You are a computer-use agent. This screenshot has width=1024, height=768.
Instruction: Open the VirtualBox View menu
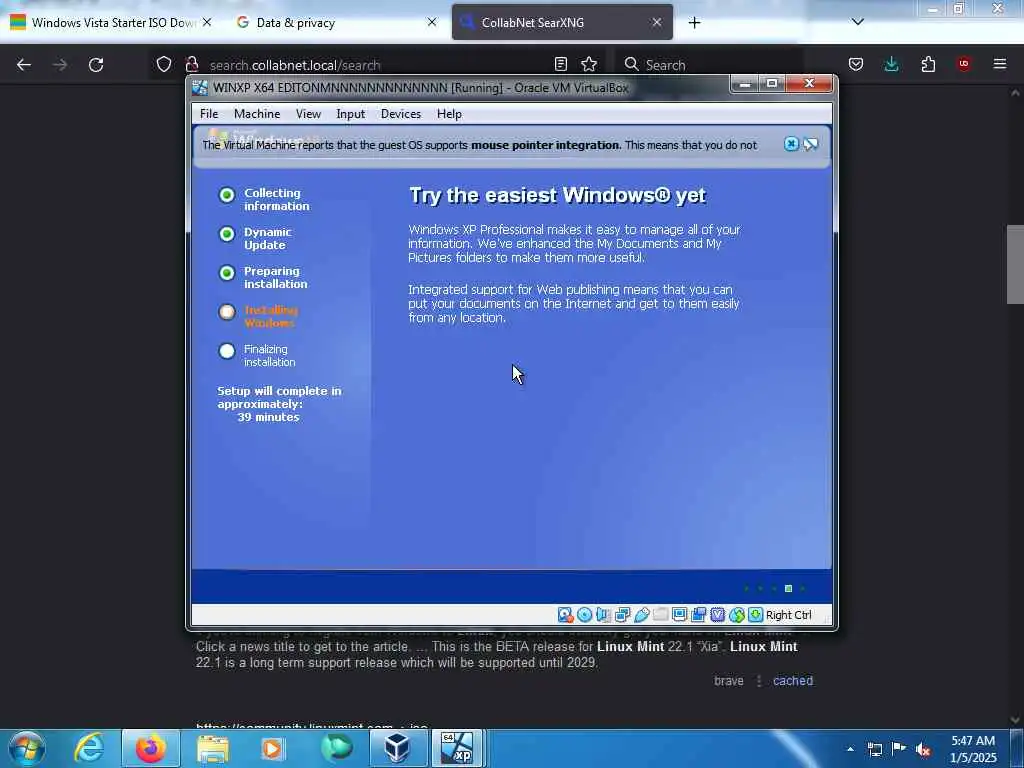308,114
